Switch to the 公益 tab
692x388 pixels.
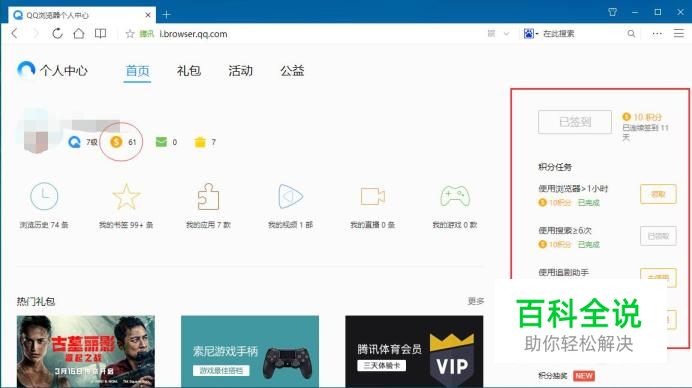(292, 71)
